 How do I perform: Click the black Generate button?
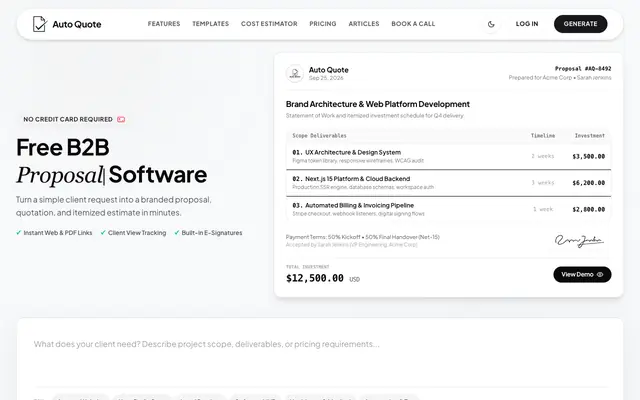point(580,24)
